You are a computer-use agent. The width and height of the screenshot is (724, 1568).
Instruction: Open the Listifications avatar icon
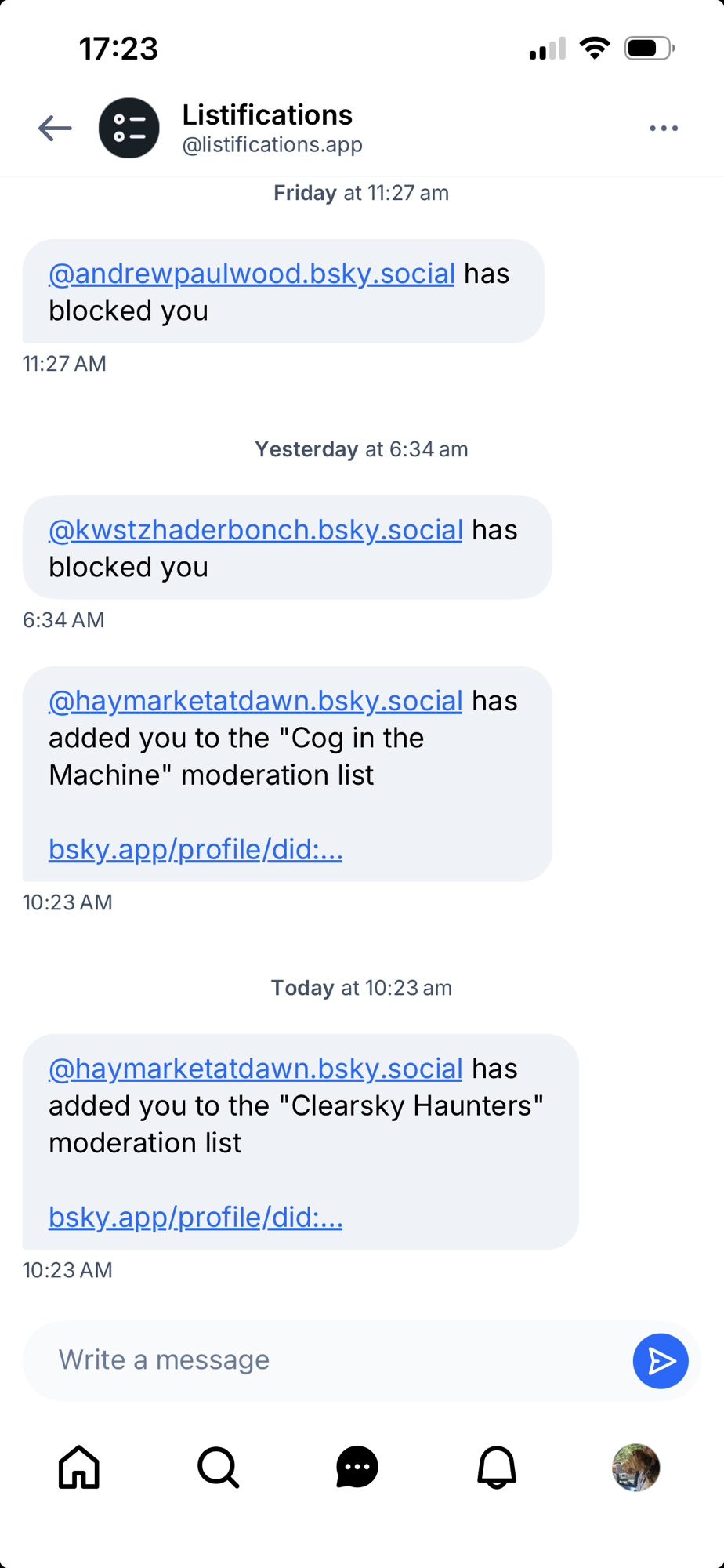(x=129, y=128)
